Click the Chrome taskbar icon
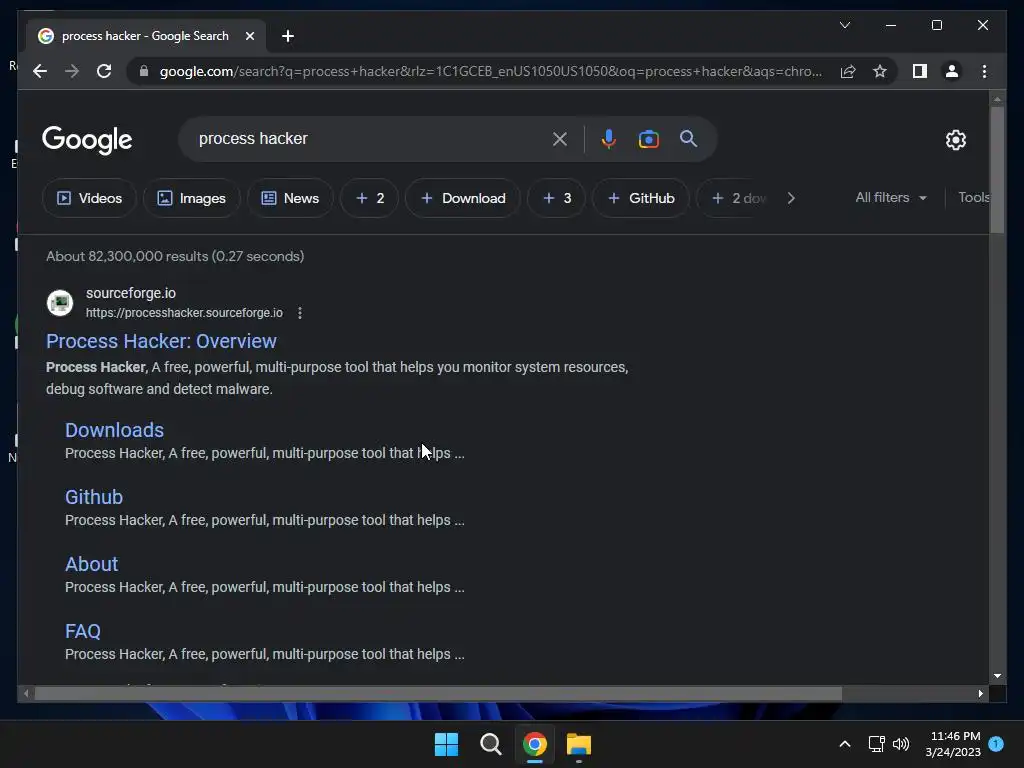The height and width of the screenshot is (768, 1024). click(x=534, y=744)
